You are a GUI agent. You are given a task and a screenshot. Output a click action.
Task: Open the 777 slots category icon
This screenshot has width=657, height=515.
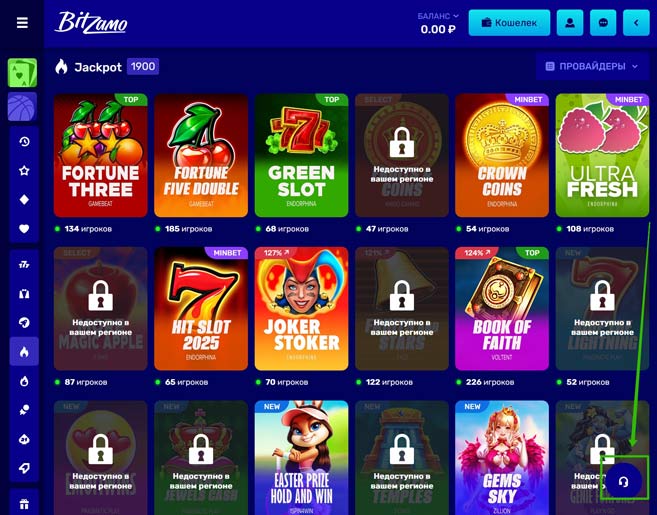pos(24,264)
